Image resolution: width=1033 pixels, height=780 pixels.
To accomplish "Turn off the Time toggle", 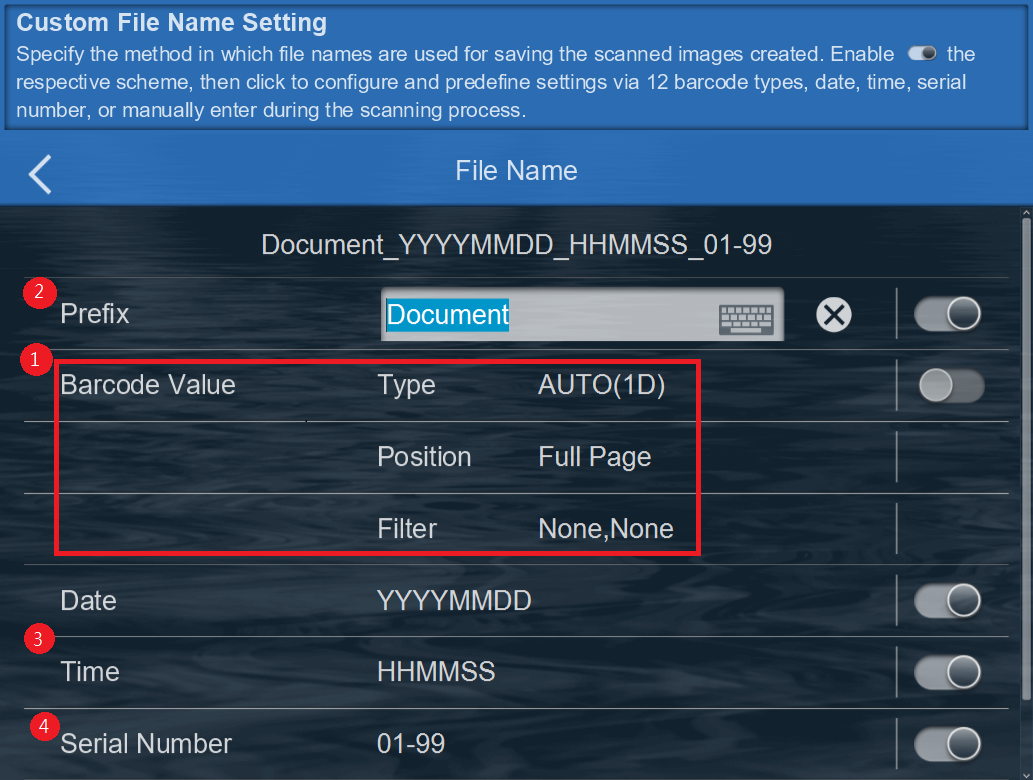I will (948, 672).
